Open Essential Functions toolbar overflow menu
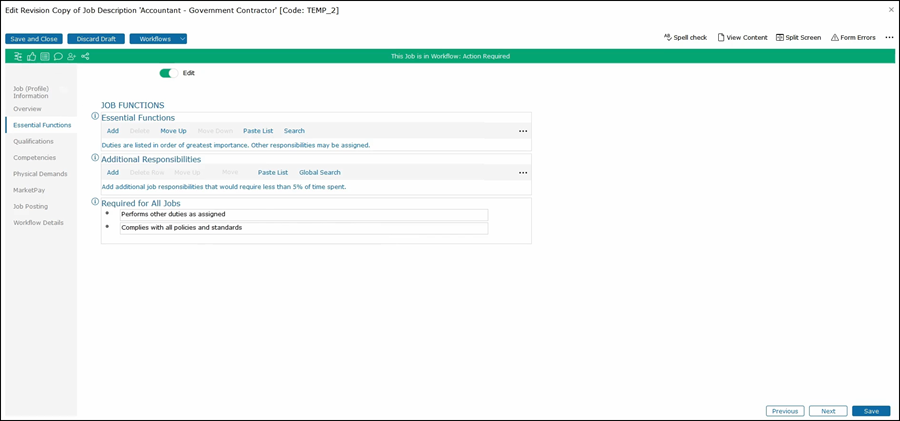 tap(522, 131)
